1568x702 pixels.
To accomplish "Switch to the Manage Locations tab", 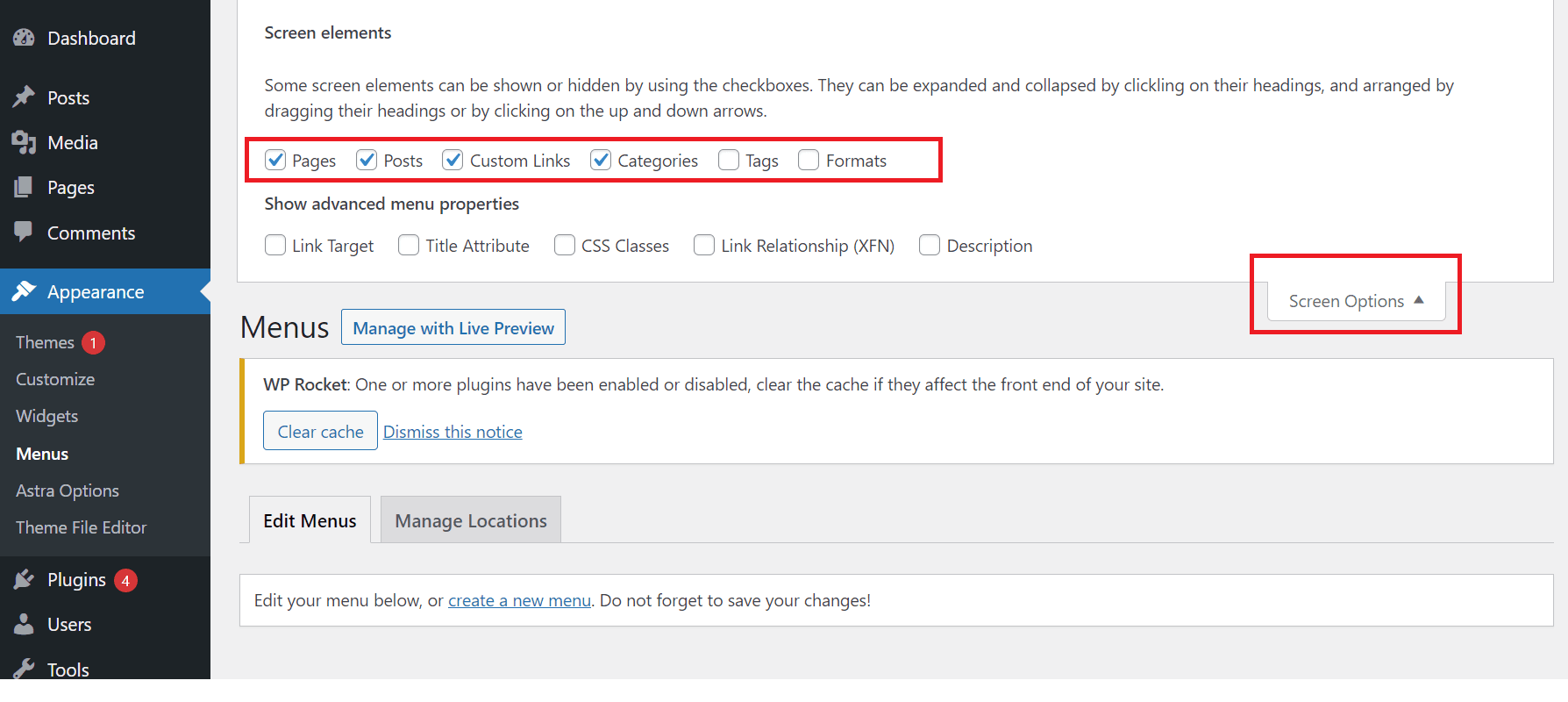I will coord(471,520).
